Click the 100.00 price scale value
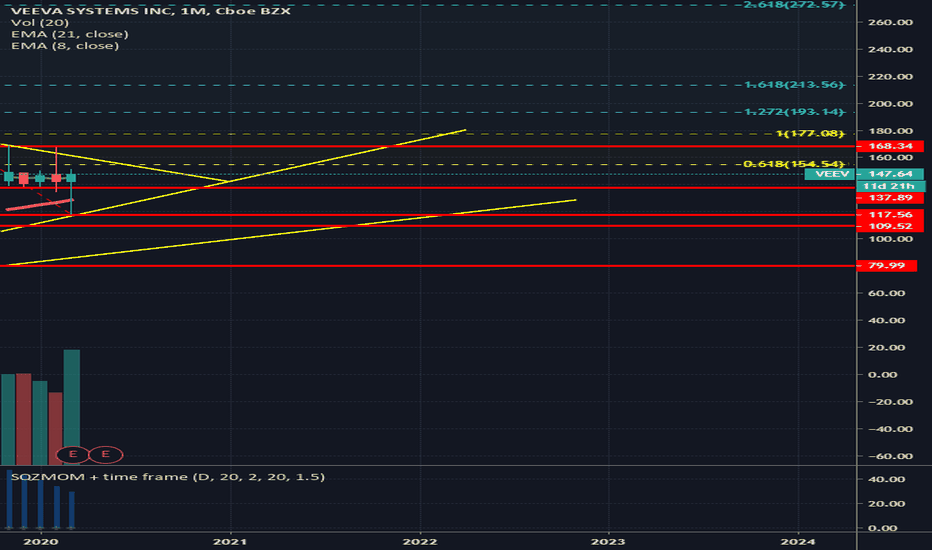This screenshot has height=550, width=932. point(890,239)
